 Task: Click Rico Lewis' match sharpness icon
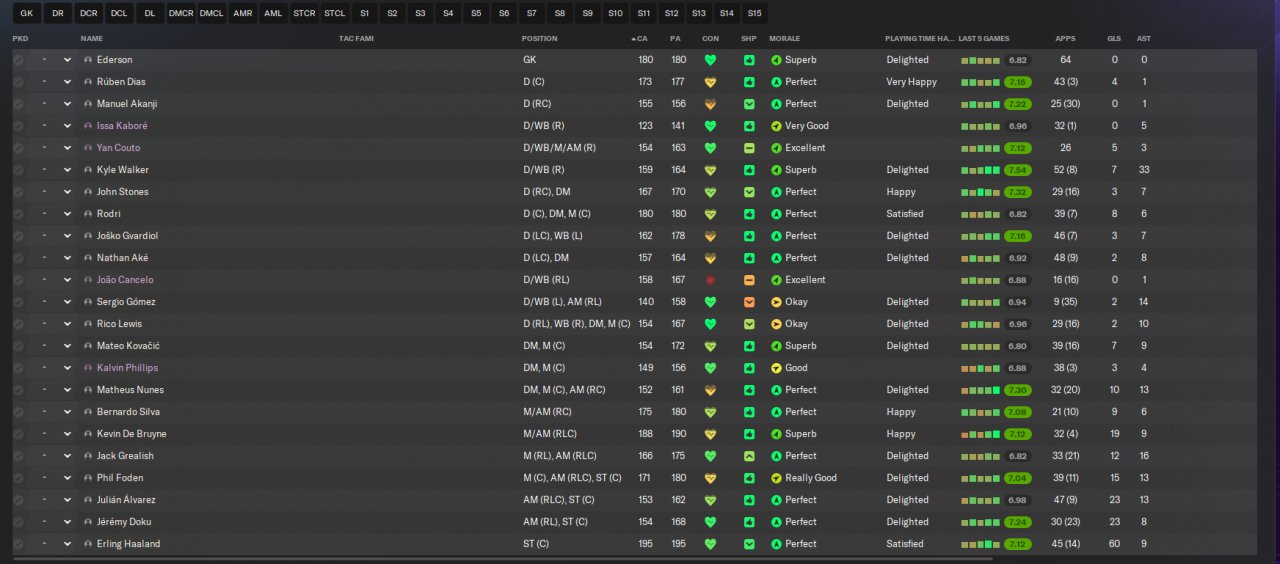pyautogui.click(x=749, y=324)
